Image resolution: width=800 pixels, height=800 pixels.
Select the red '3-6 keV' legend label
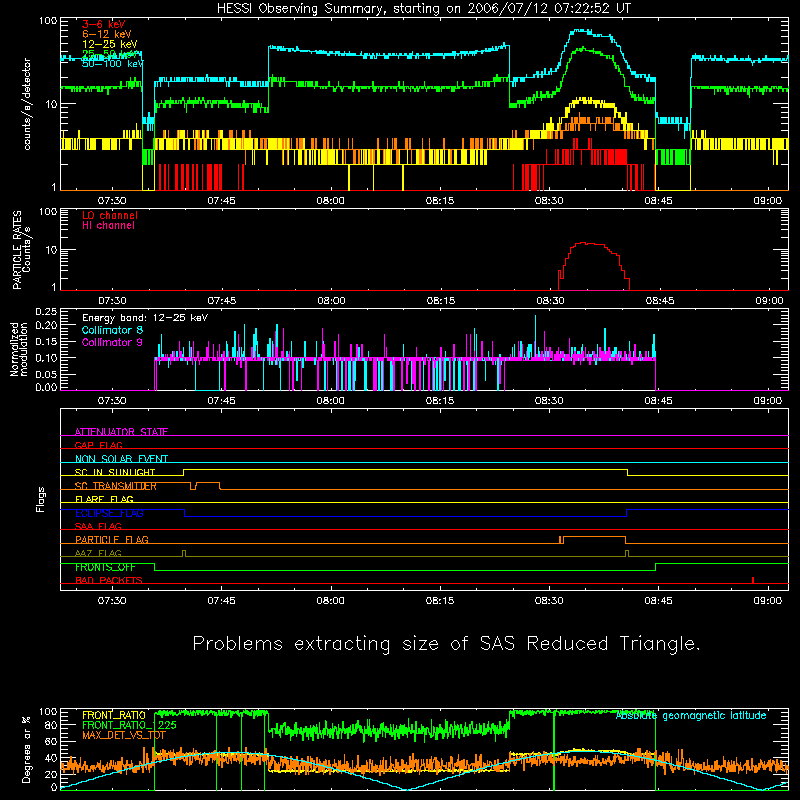point(104,24)
